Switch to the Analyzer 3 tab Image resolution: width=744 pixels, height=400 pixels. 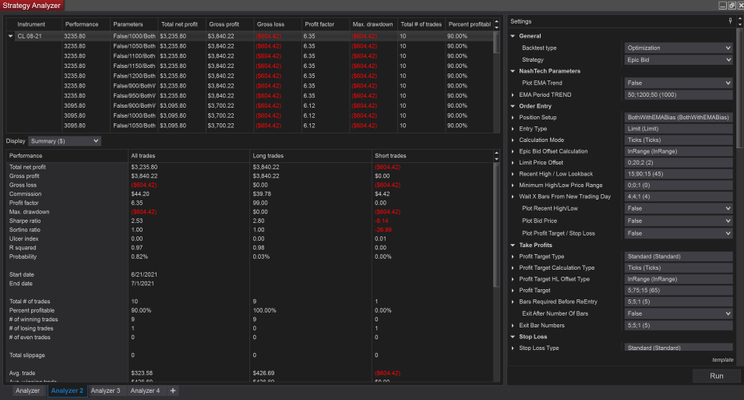point(105,390)
